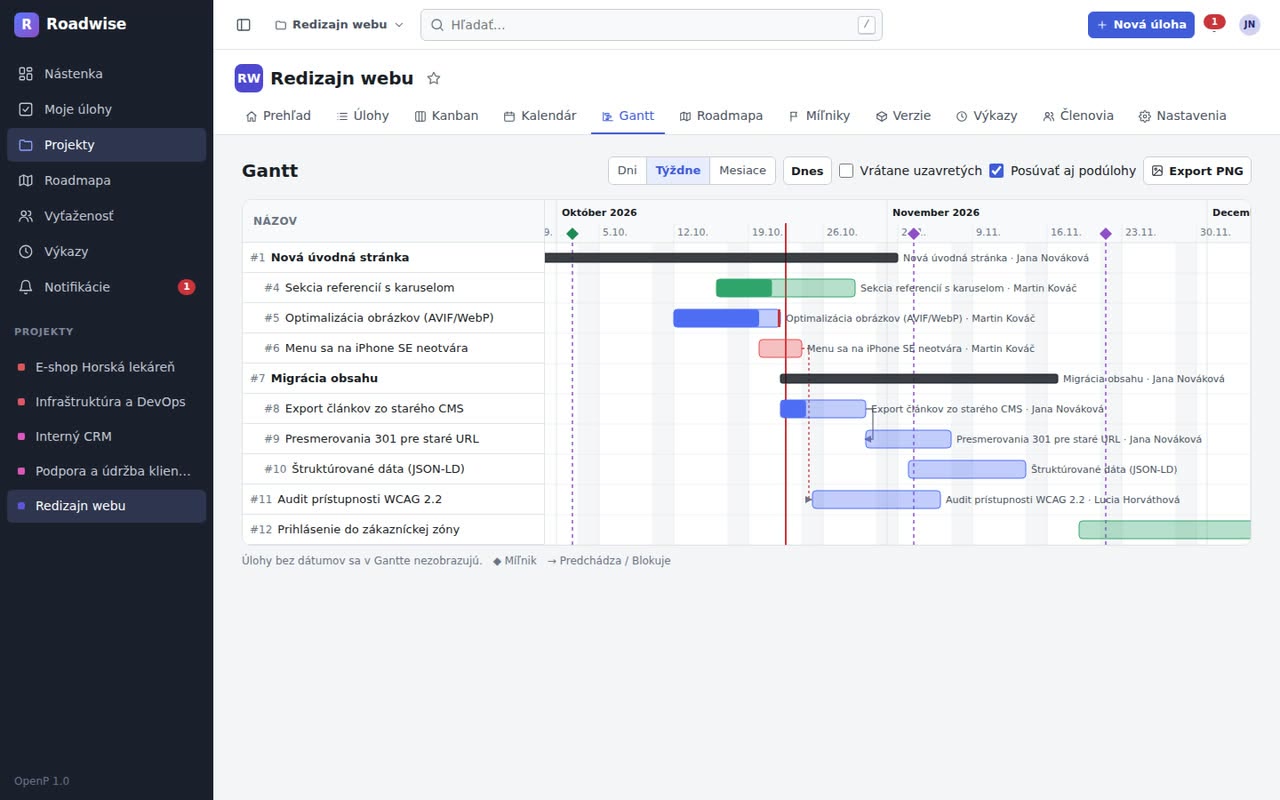Screen dimensions: 1280x800
Task: Focus the Hľadať search field
Action: coord(651,25)
